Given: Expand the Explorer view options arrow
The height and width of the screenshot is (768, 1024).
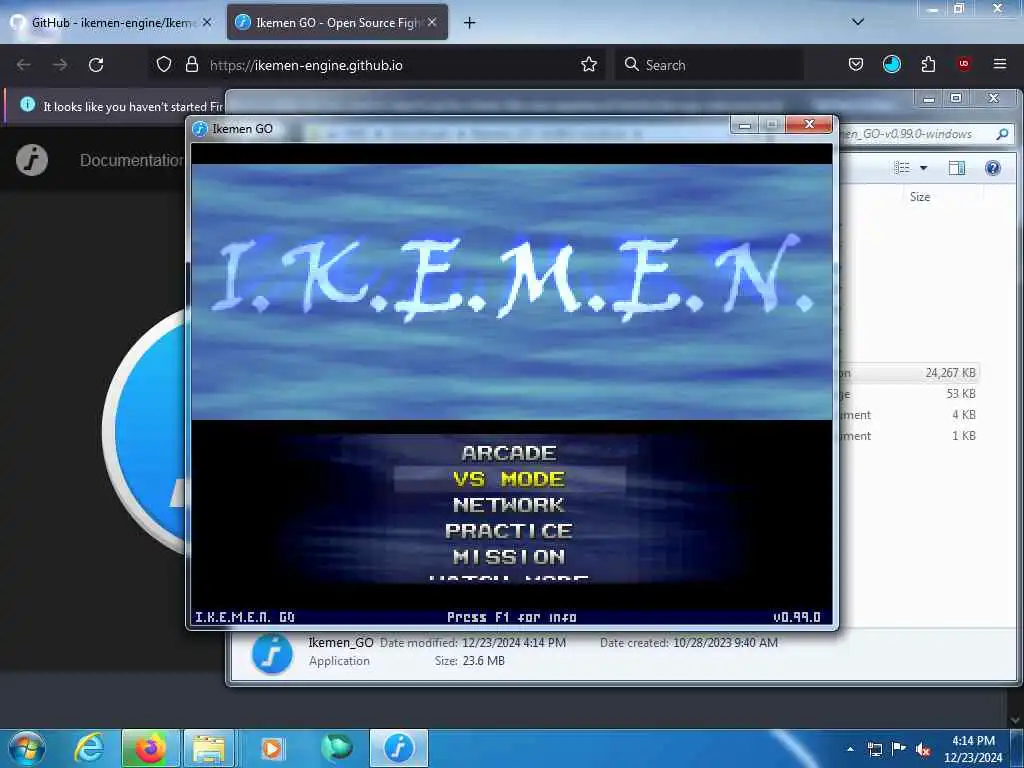Looking at the screenshot, I should click(x=923, y=168).
